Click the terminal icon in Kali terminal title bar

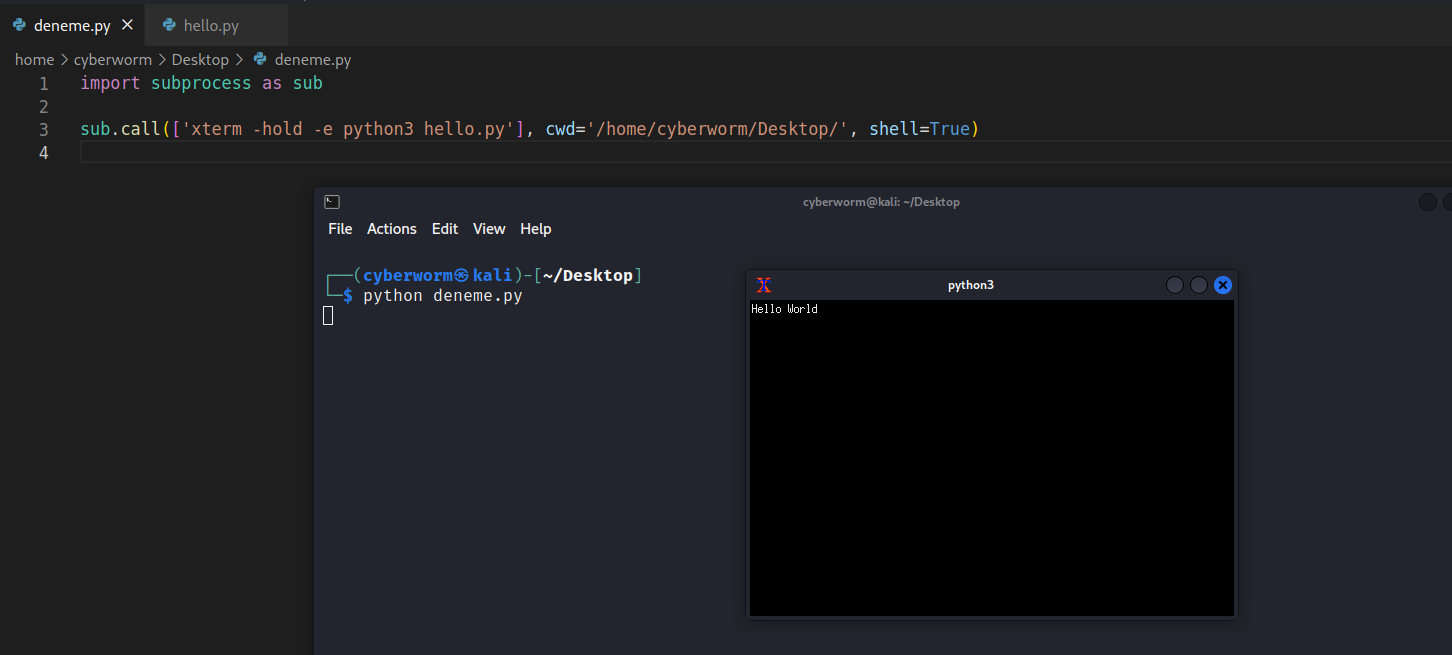(332, 202)
